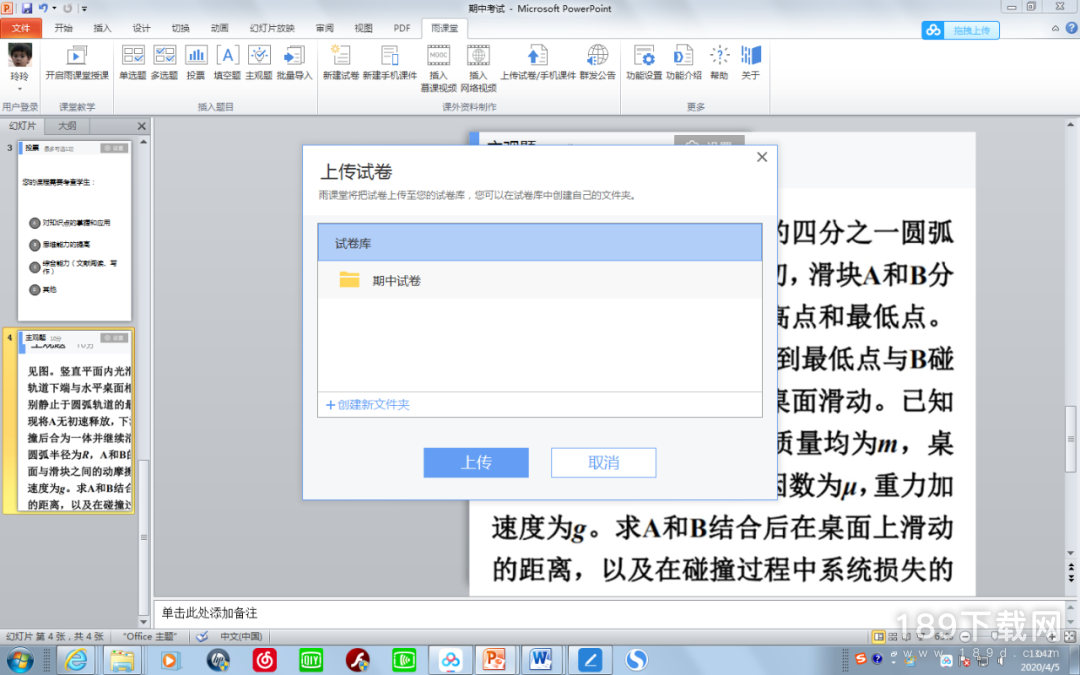The height and width of the screenshot is (675, 1080).
Task: Open Rain Classroom help (帮助)
Action: [719, 63]
